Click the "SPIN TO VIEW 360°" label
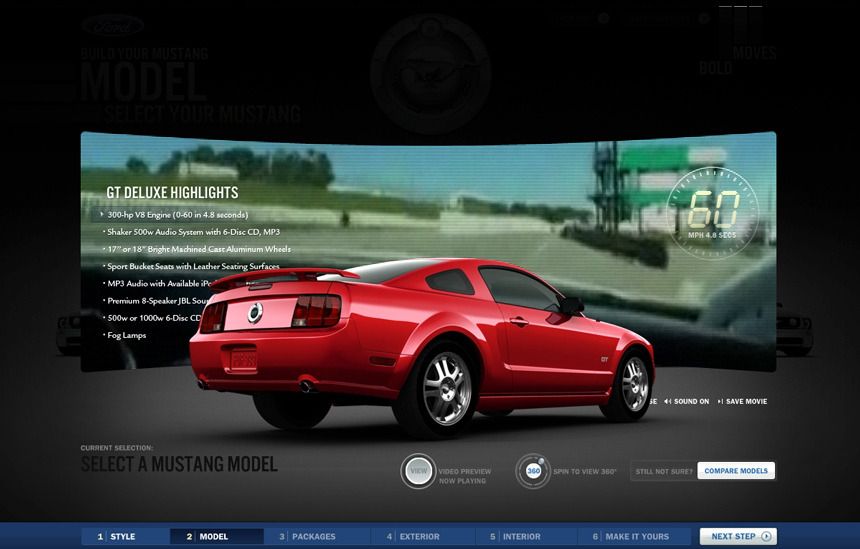 coord(585,471)
